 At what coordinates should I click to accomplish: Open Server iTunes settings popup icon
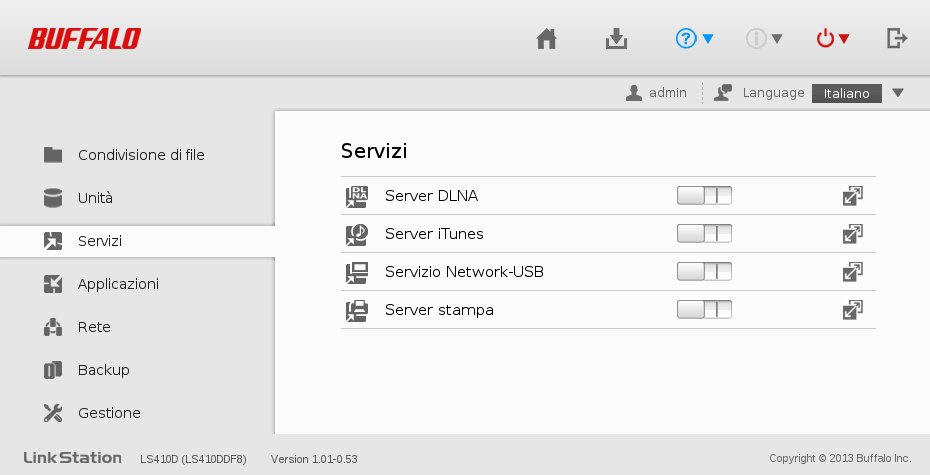(852, 234)
